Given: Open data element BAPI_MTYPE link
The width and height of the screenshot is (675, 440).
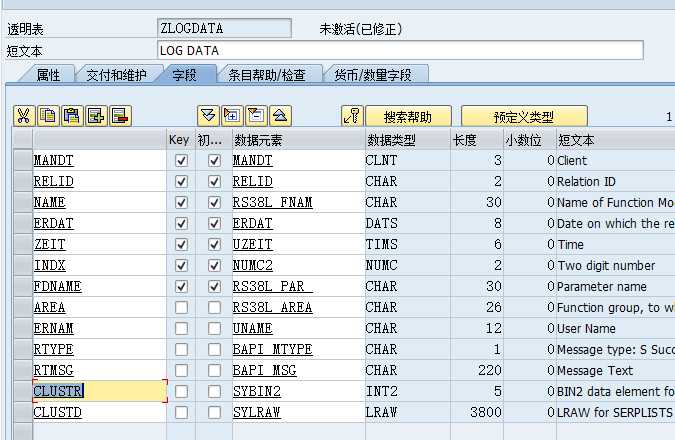Looking at the screenshot, I should [272, 349].
